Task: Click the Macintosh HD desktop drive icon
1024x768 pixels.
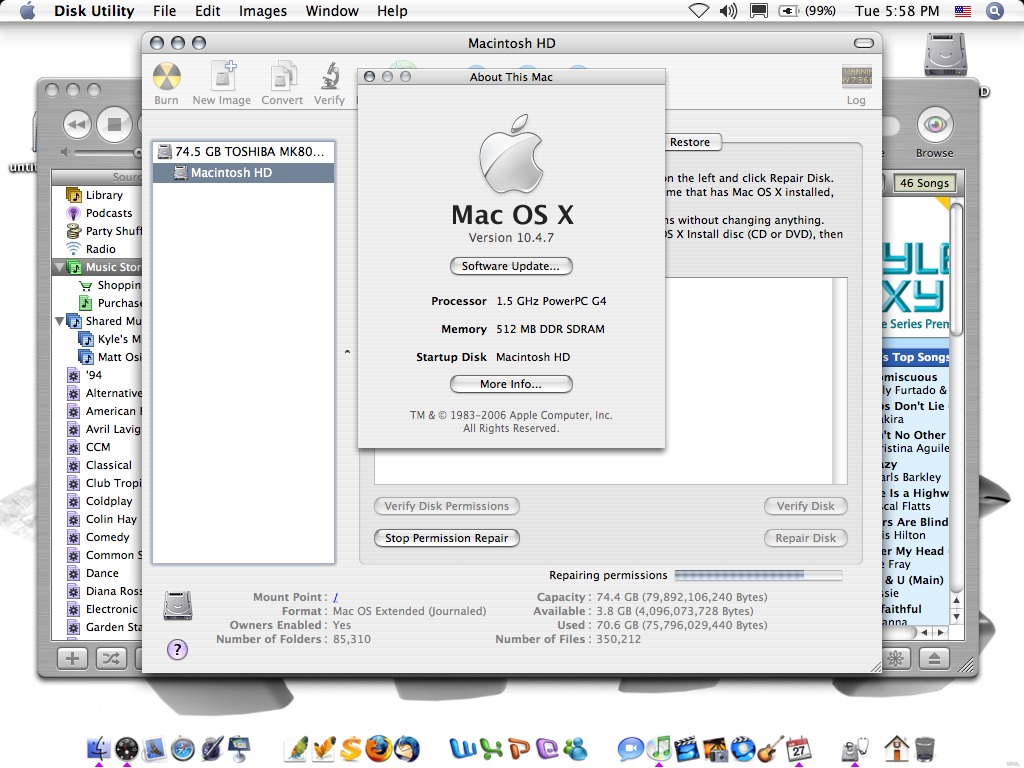Action: click(945, 54)
